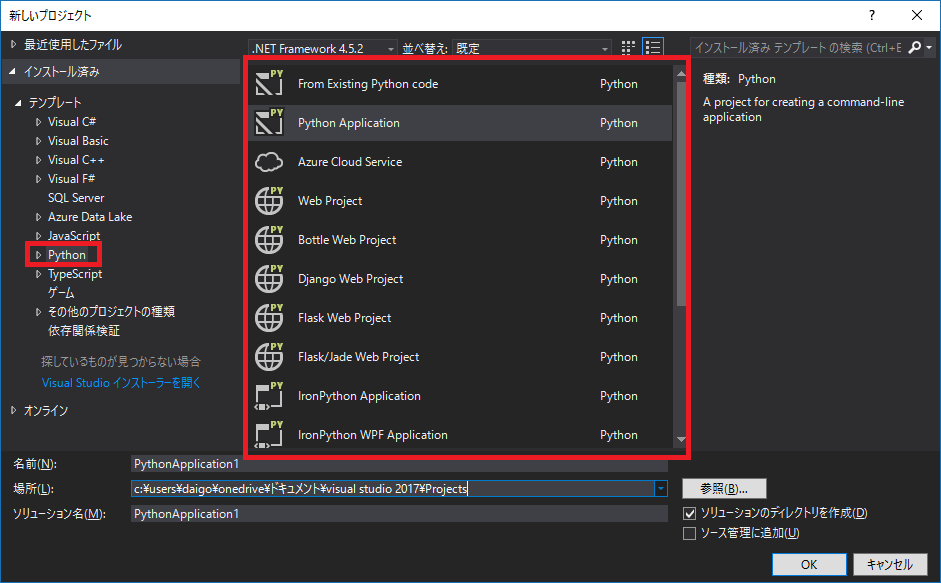
Task: Click the template list scroll up arrow
Action: (681, 73)
